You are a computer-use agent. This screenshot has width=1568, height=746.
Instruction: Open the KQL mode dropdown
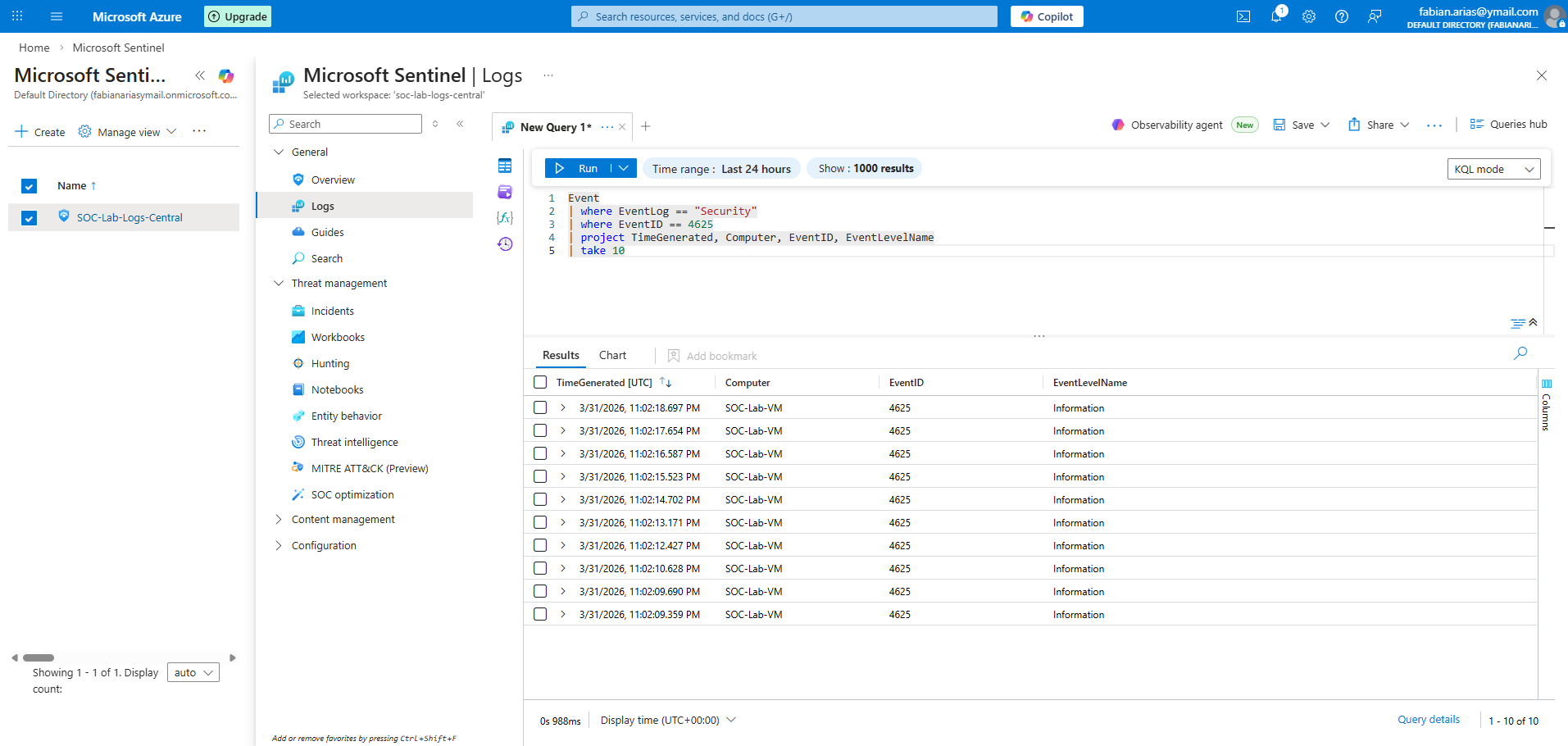click(x=1493, y=169)
